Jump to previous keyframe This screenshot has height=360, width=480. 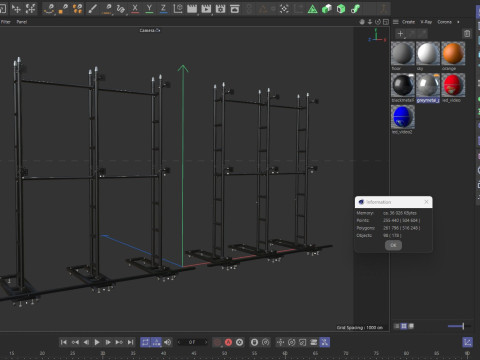[75, 342]
